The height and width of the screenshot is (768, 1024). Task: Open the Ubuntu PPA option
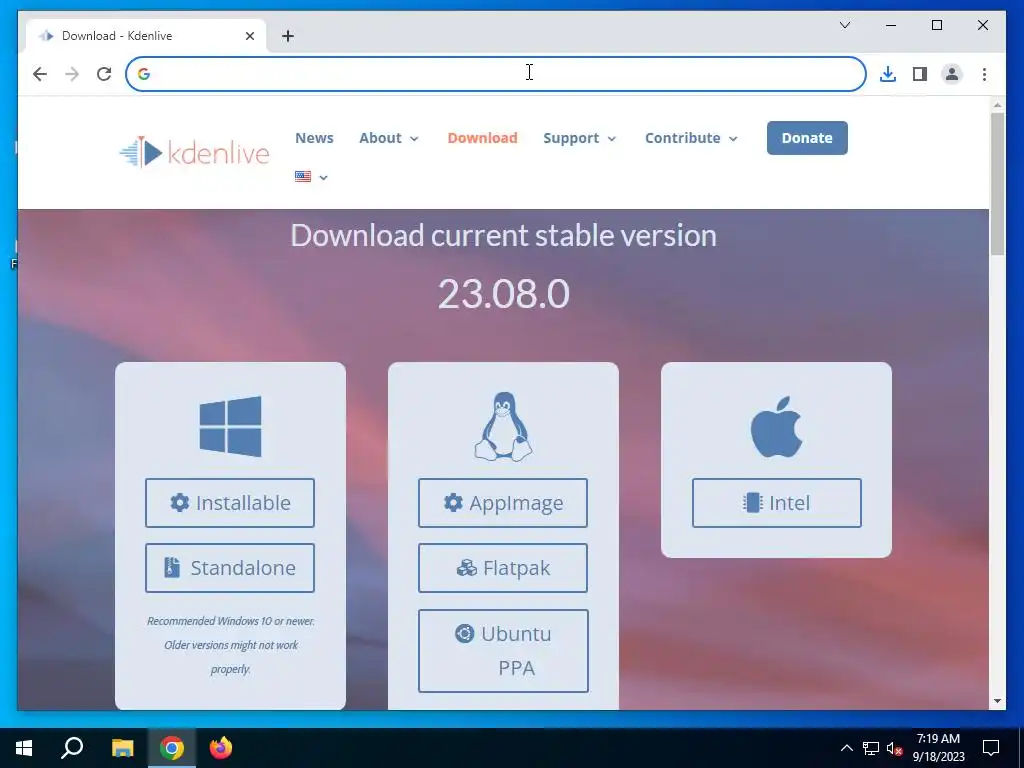pyautogui.click(x=503, y=650)
